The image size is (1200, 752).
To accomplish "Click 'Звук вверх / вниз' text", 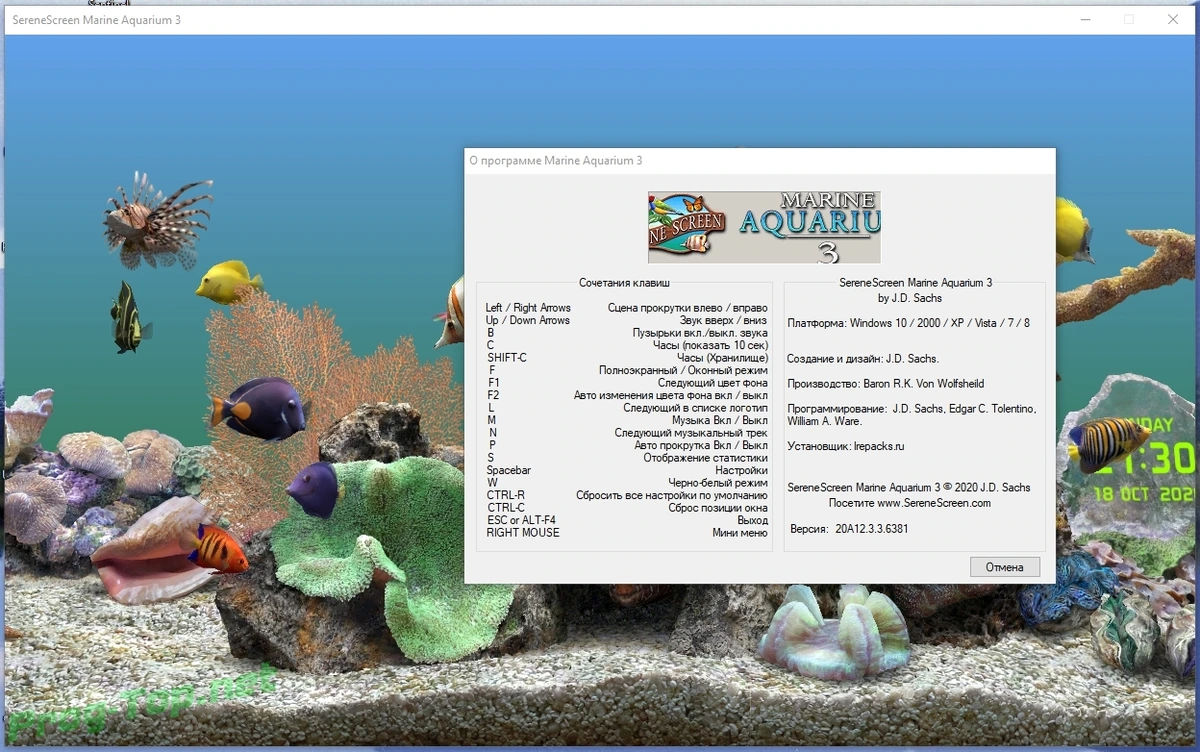I will [x=723, y=320].
